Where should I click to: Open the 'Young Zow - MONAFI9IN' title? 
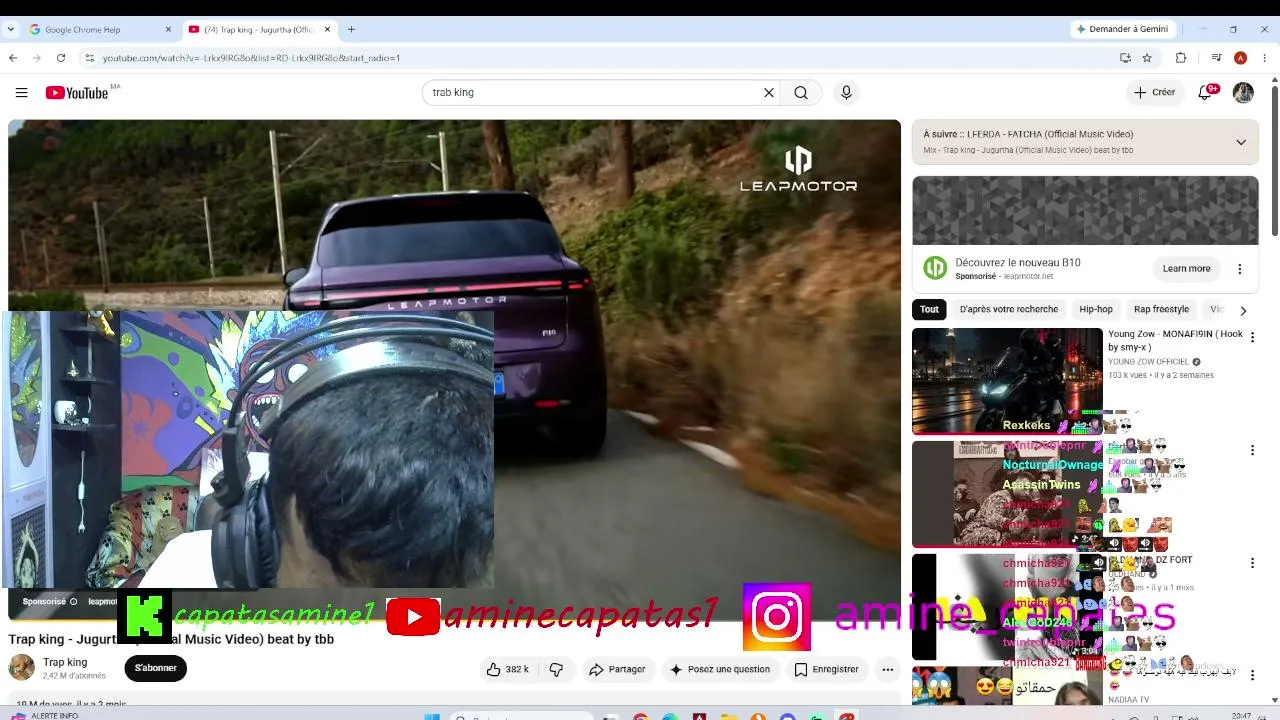pyautogui.click(x=1175, y=341)
